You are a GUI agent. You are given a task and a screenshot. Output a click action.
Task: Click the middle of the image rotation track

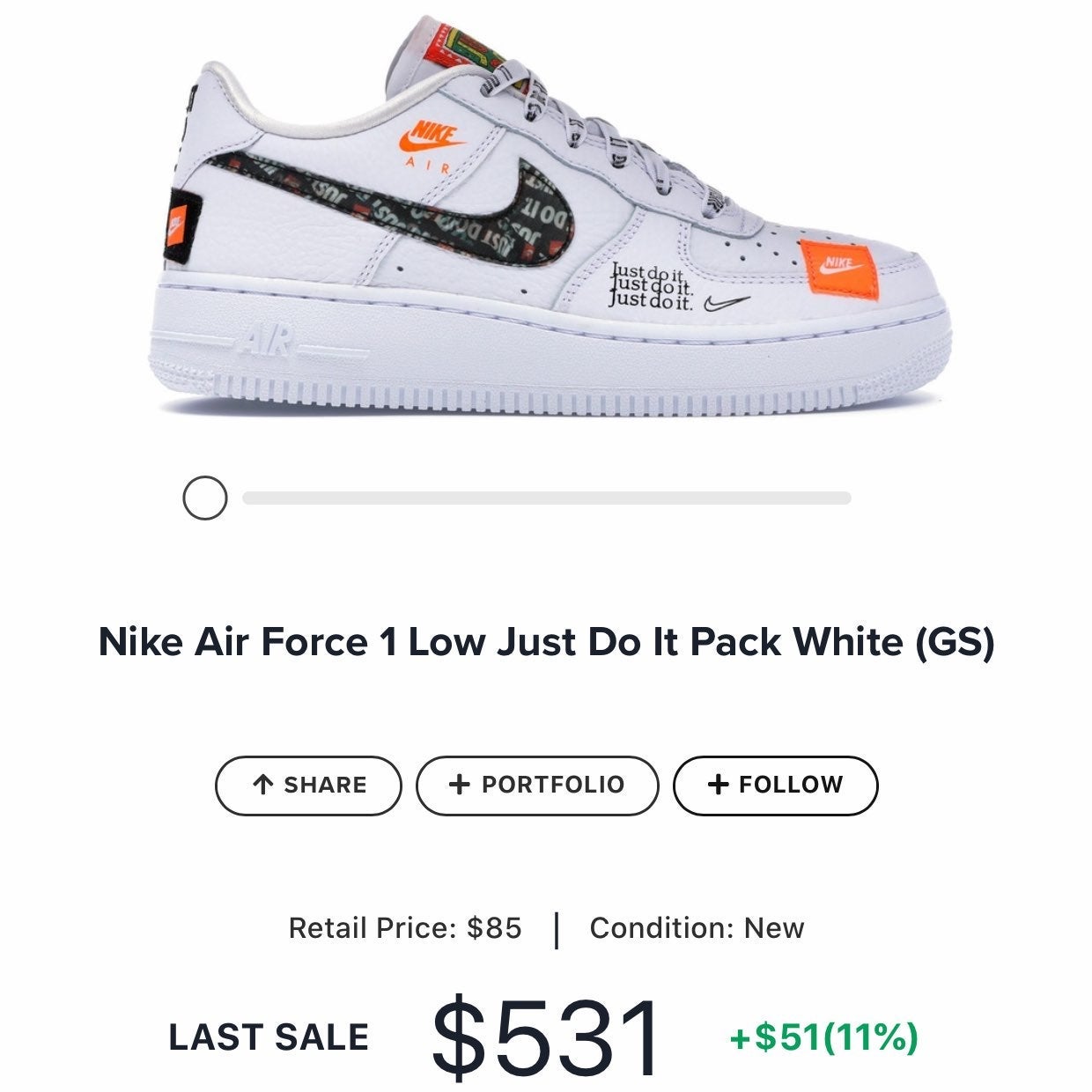(x=547, y=498)
